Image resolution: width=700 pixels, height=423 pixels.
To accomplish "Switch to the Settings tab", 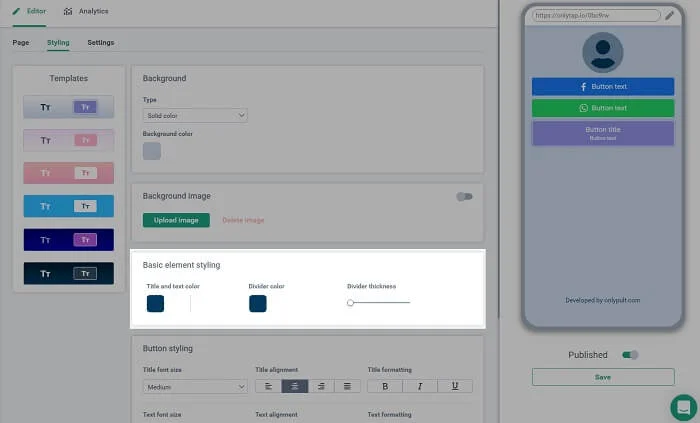I will click(x=100, y=43).
